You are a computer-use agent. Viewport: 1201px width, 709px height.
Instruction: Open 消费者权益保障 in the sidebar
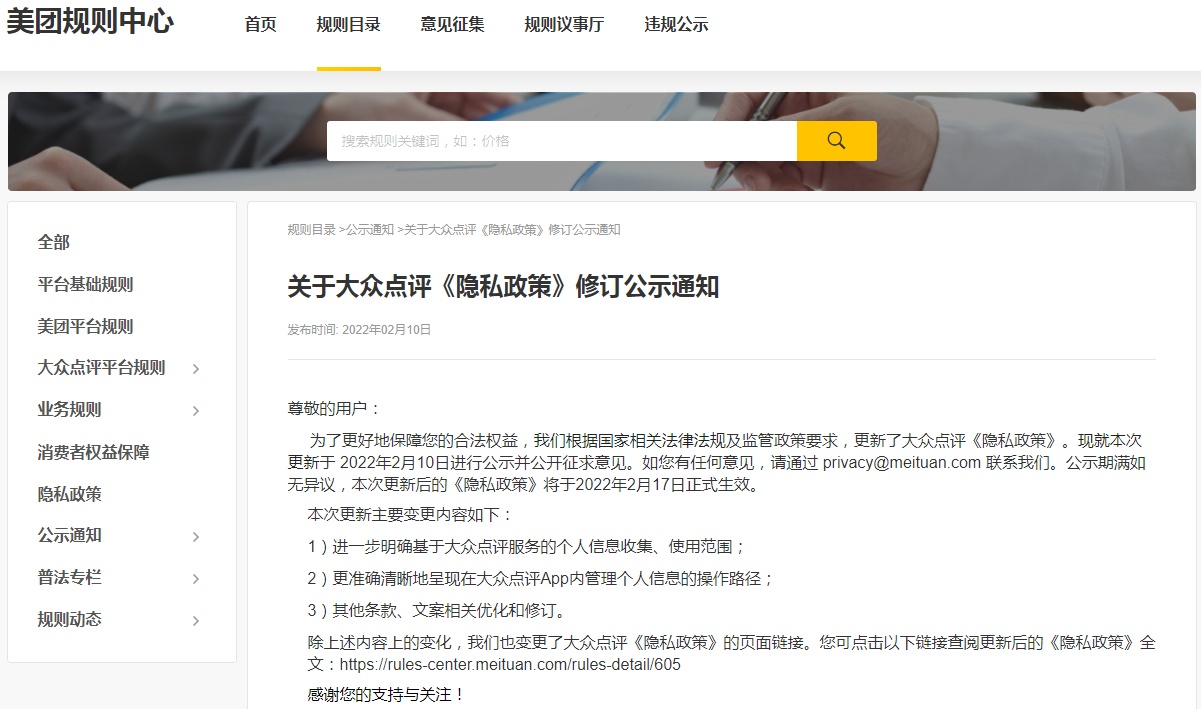94,452
